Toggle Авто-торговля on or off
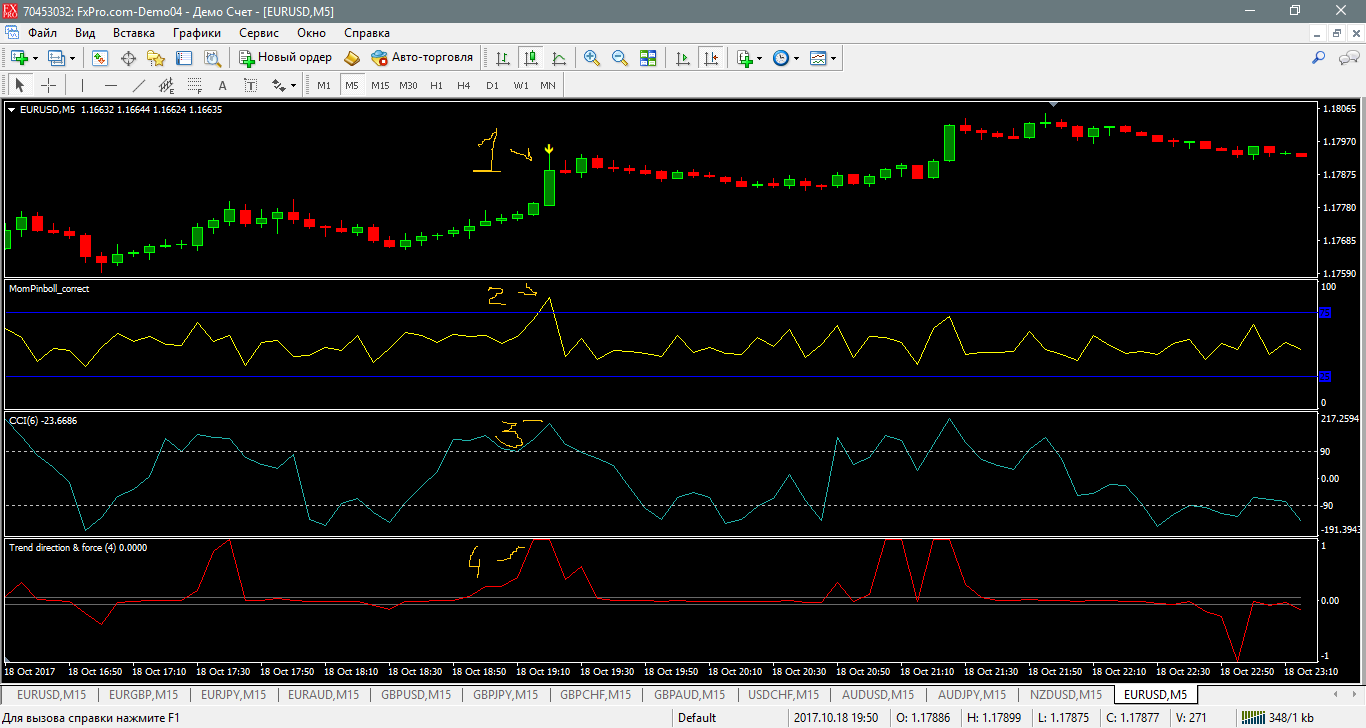Image resolution: width=1366 pixels, height=728 pixels. (x=422, y=58)
